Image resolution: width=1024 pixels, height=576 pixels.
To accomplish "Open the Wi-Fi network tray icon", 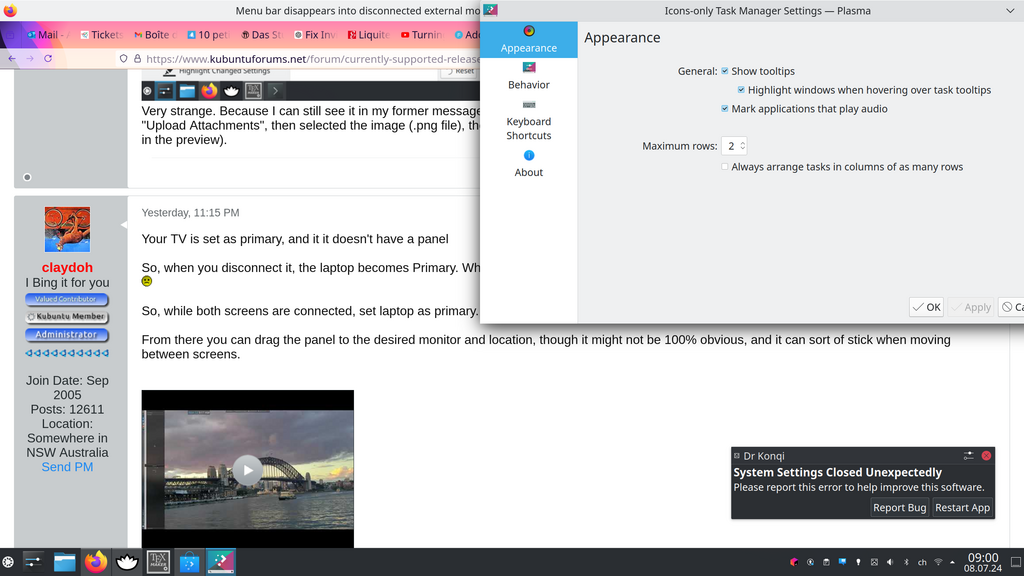I will pos(938,562).
